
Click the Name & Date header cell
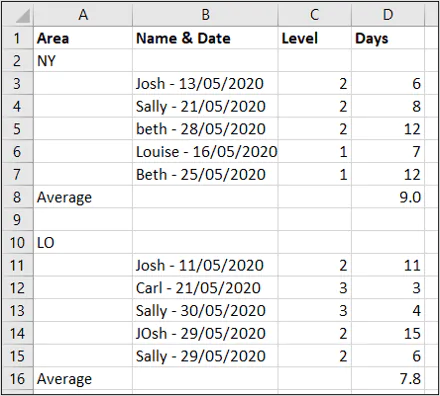pos(205,38)
